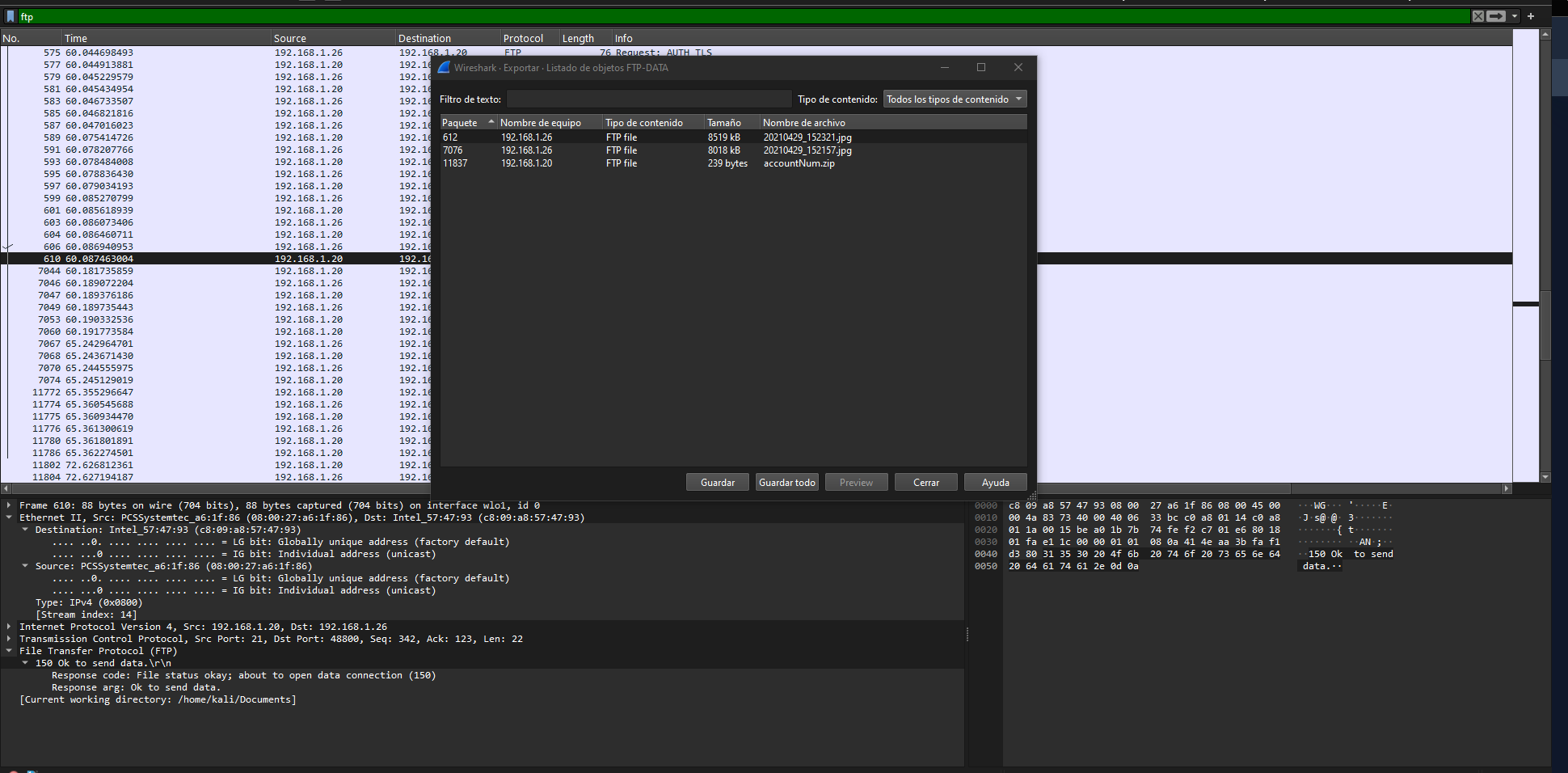Apply the display filter arrow button

coord(1496,16)
